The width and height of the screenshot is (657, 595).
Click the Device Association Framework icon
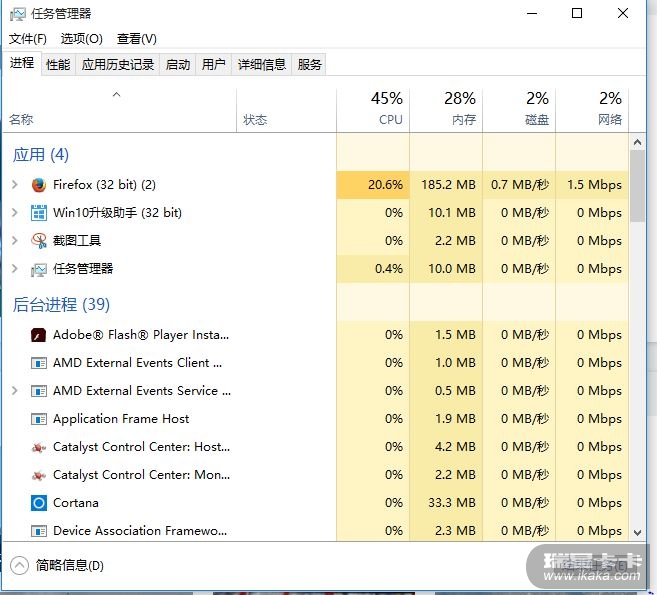coord(39,531)
